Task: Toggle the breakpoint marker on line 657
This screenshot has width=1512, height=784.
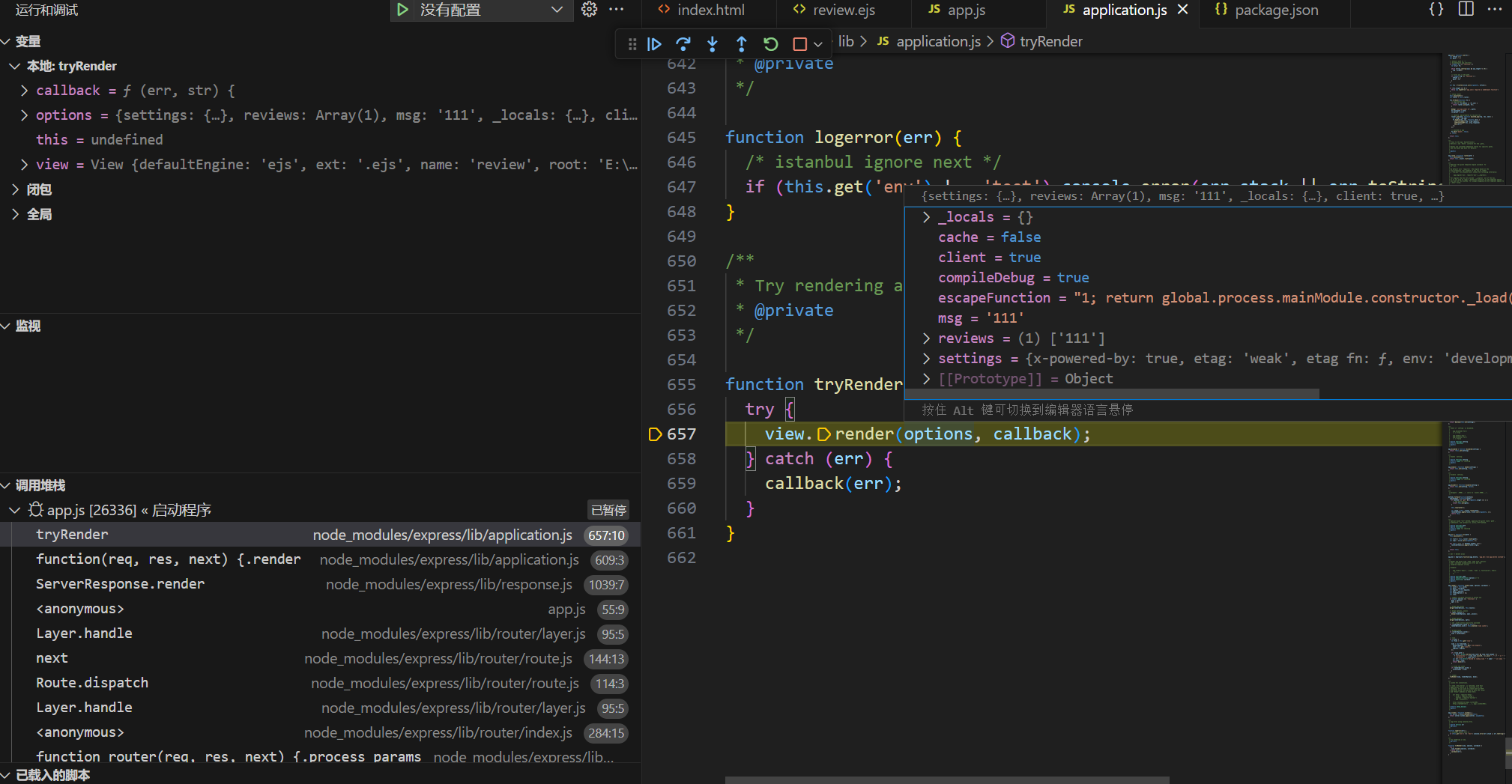Action: 655,434
